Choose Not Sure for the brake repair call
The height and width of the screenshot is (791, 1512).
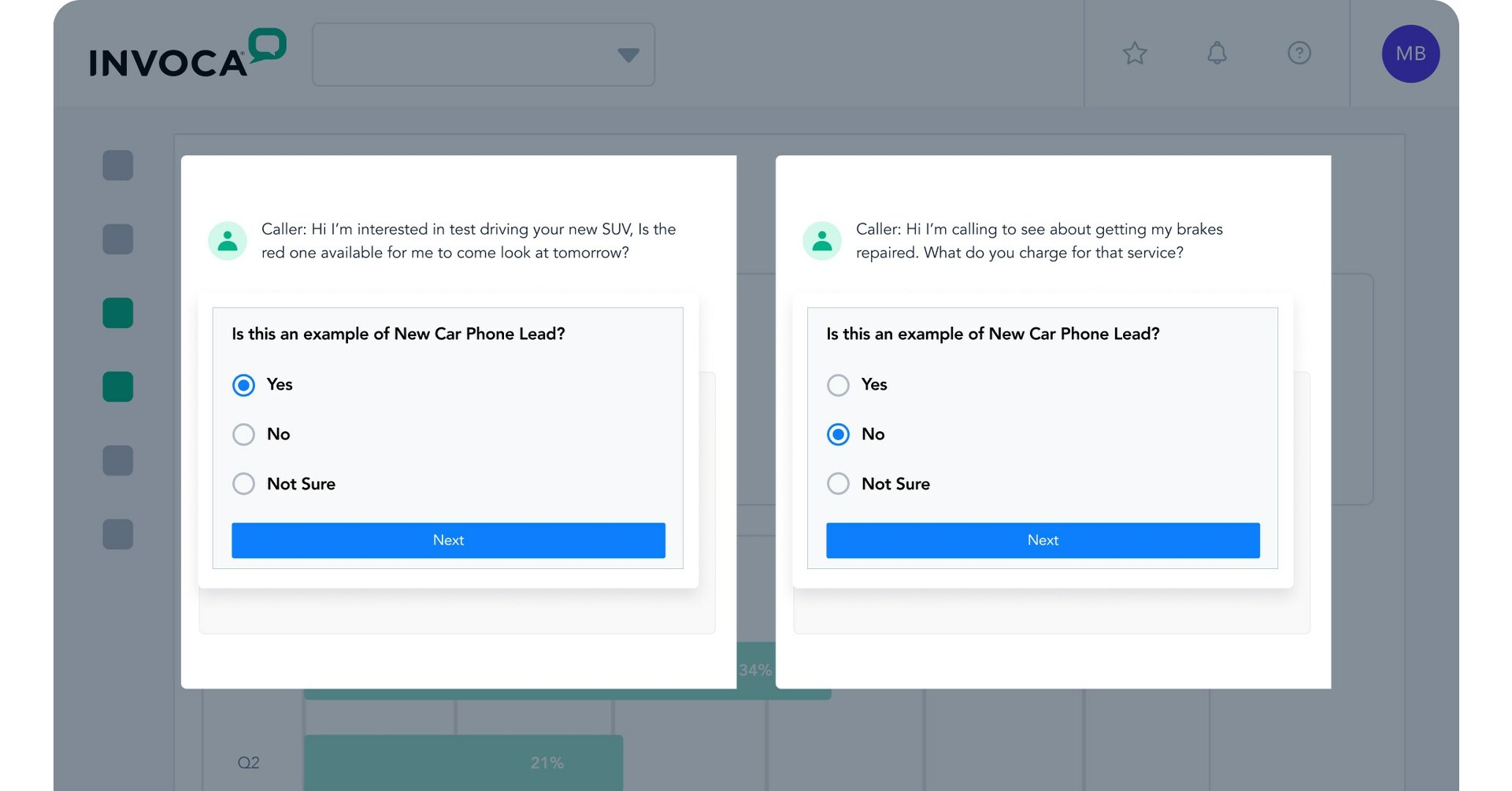click(838, 483)
